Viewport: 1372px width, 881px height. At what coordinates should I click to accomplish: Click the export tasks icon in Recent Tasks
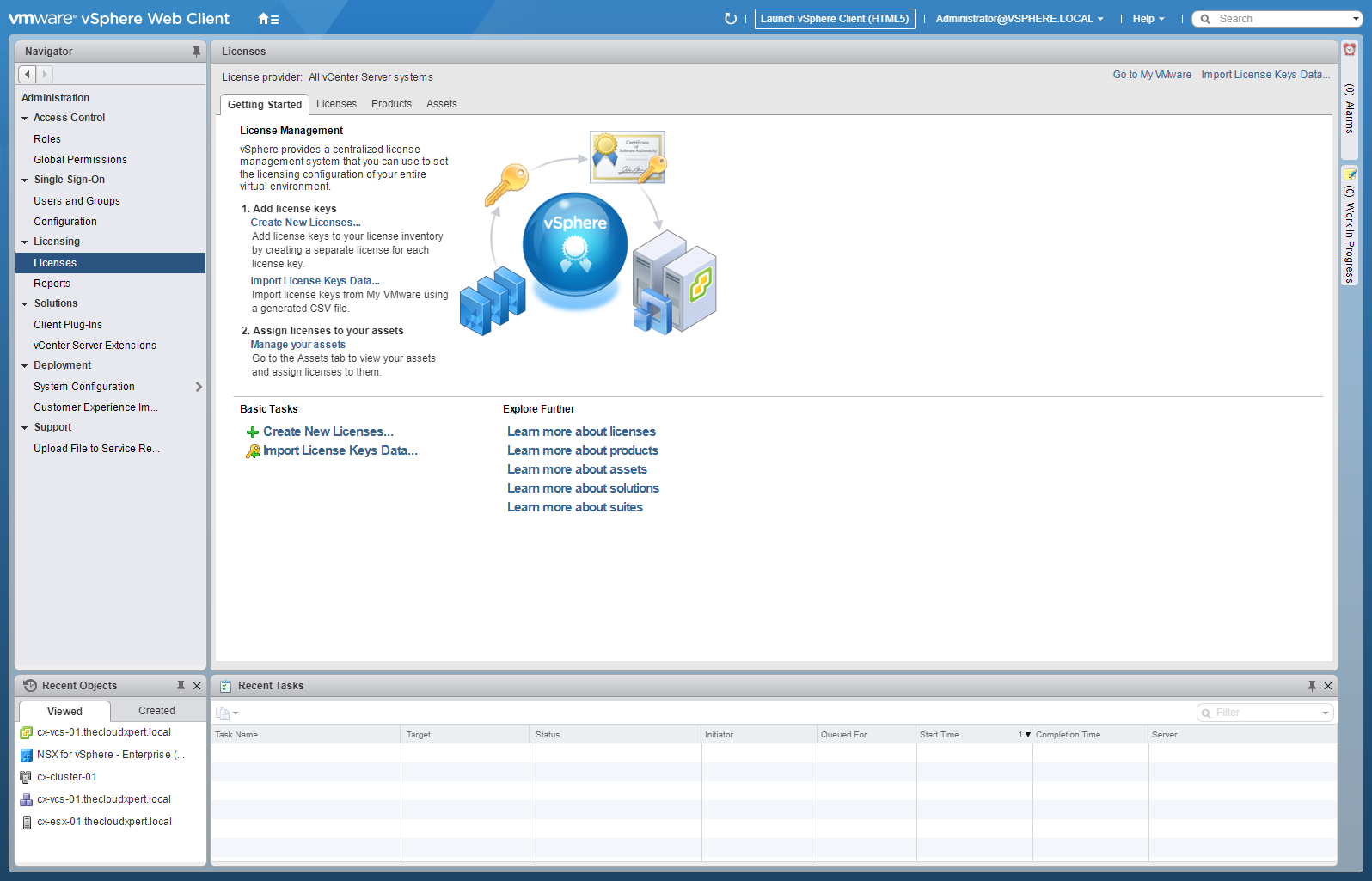[226, 713]
